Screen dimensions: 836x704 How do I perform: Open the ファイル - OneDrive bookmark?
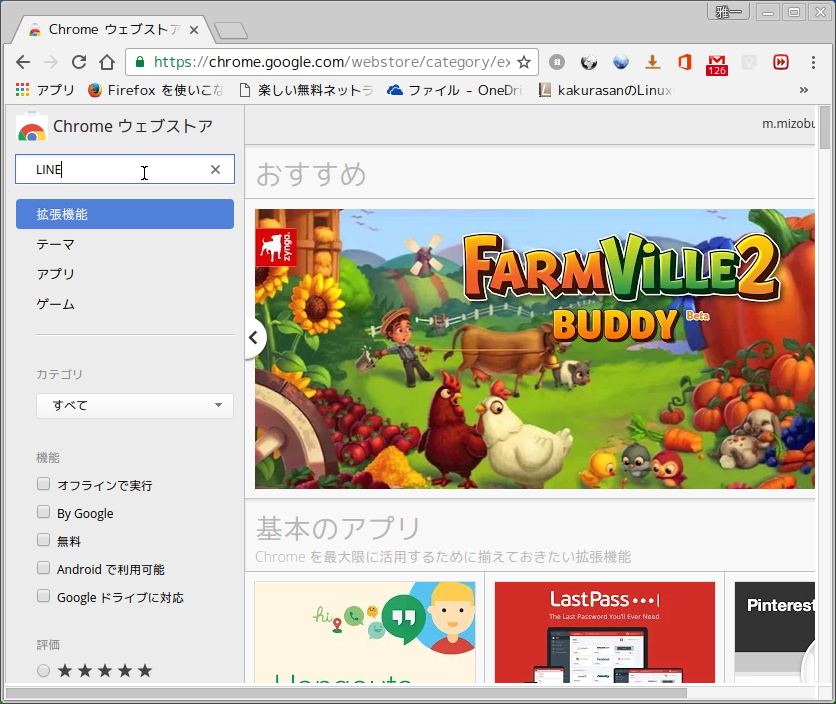pyautogui.click(x=455, y=90)
